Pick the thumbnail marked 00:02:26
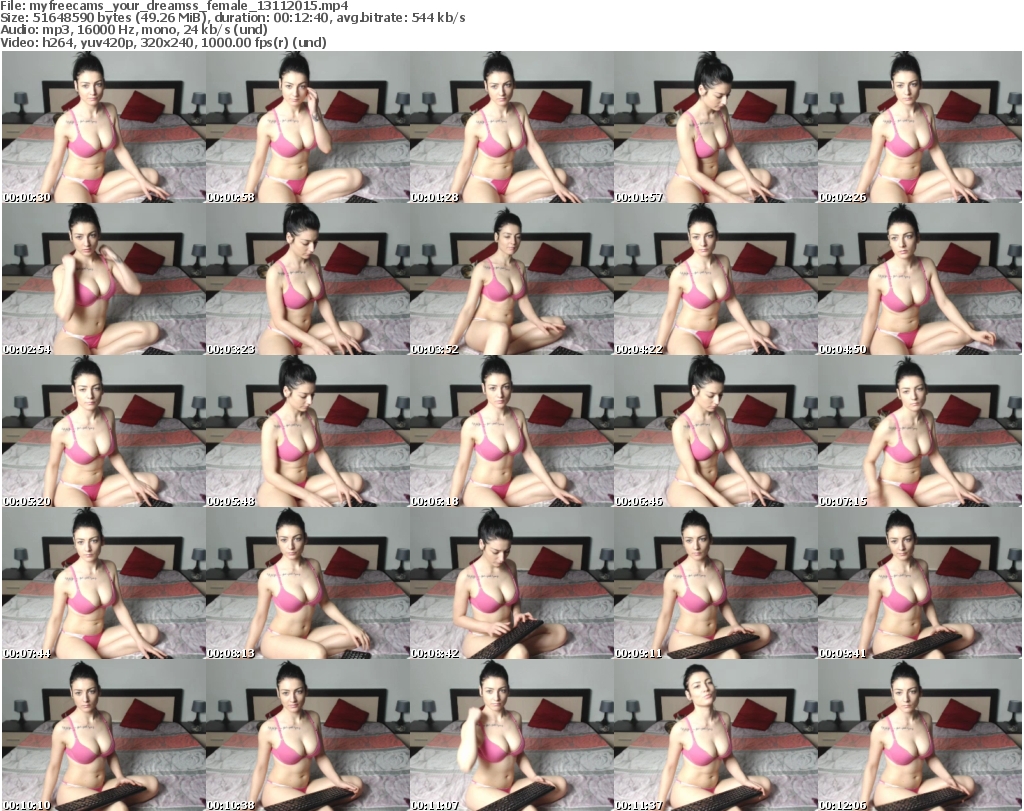This screenshot has height=811, width=1024. (919, 127)
